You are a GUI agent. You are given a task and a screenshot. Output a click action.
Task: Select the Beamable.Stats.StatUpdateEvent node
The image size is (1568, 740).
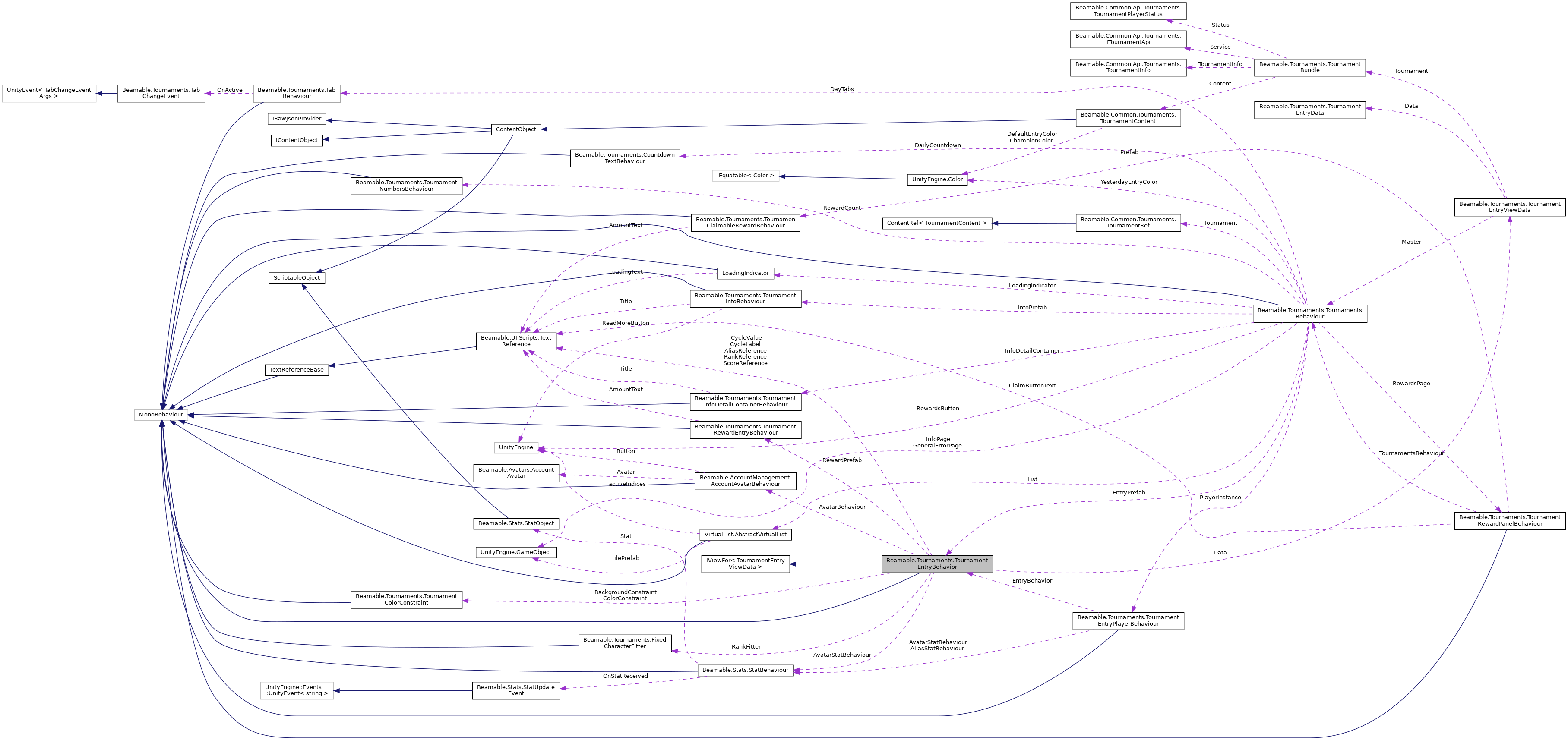click(x=516, y=691)
